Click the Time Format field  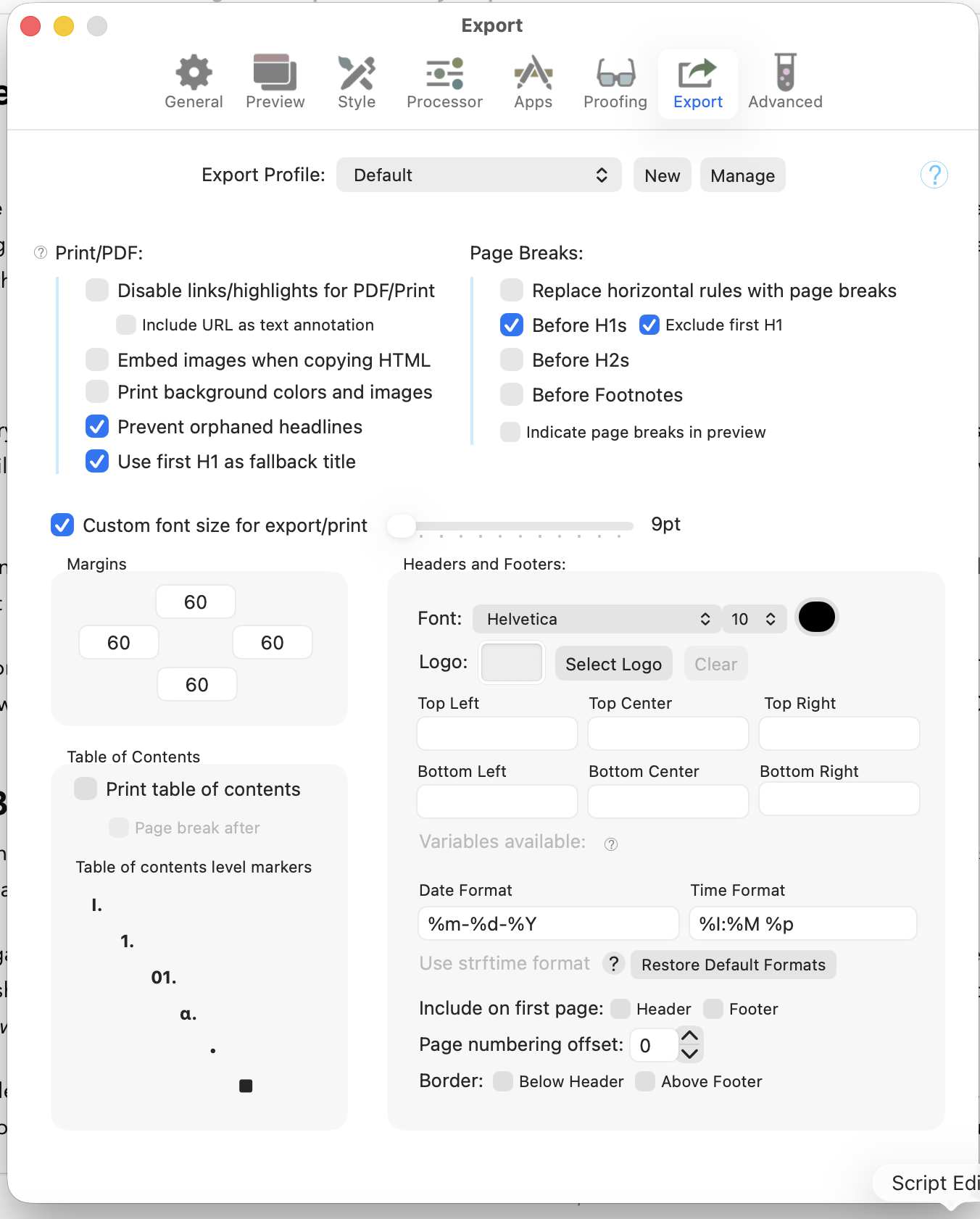[x=803, y=923]
